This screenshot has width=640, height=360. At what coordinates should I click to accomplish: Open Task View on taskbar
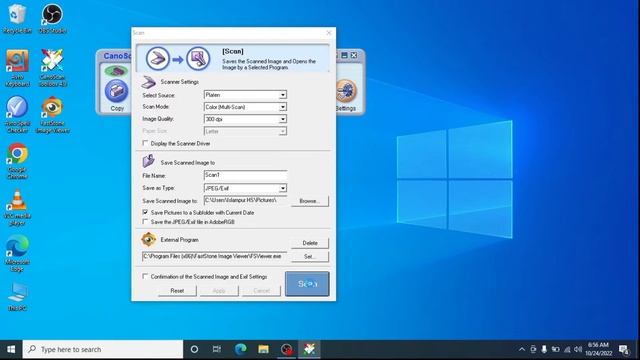coord(217,349)
